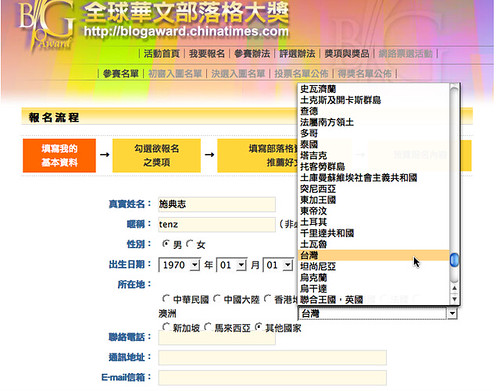This screenshot has width=500, height=391.
Task: Open the birth month dropdown before 月
Action: [x=232, y=265]
